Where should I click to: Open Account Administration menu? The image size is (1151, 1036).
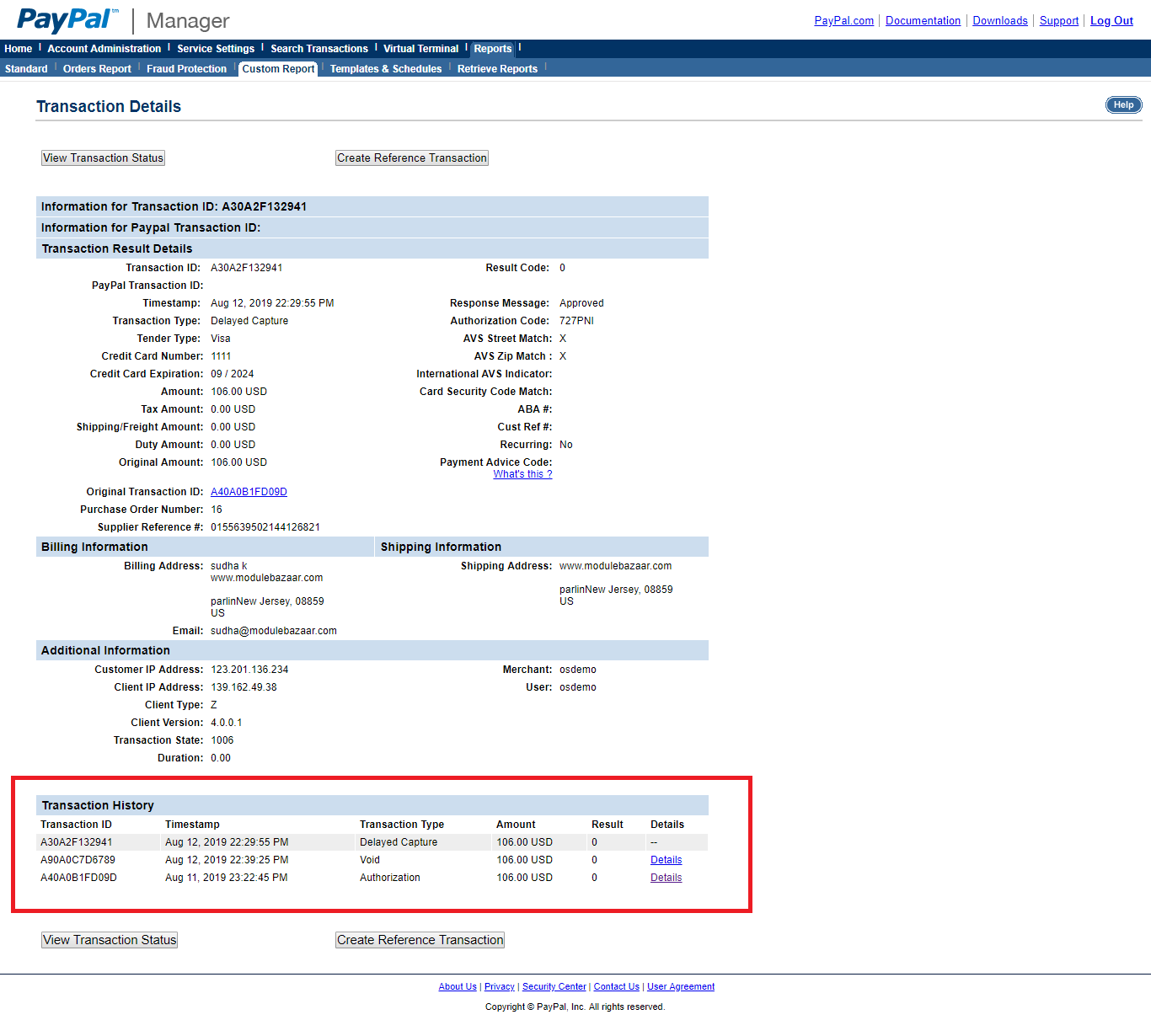click(x=104, y=49)
